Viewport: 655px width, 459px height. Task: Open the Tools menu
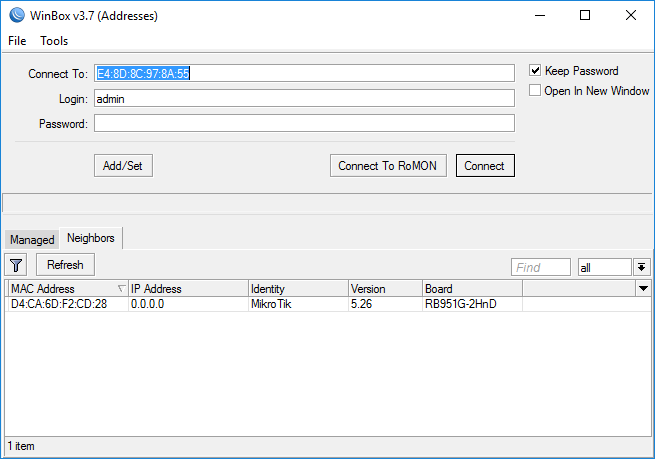[x=54, y=41]
